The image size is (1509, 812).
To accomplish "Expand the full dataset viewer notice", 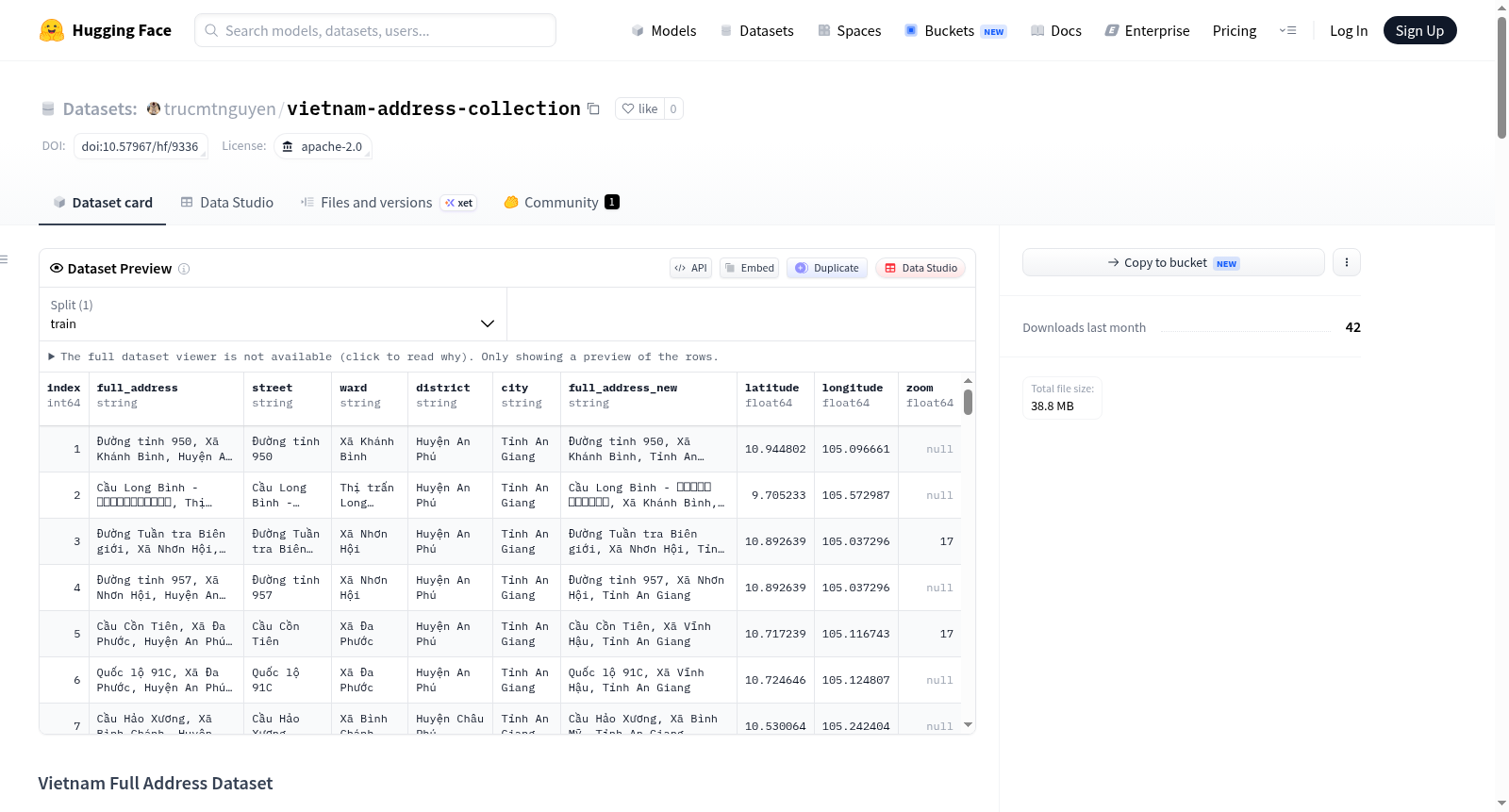I will (383, 356).
